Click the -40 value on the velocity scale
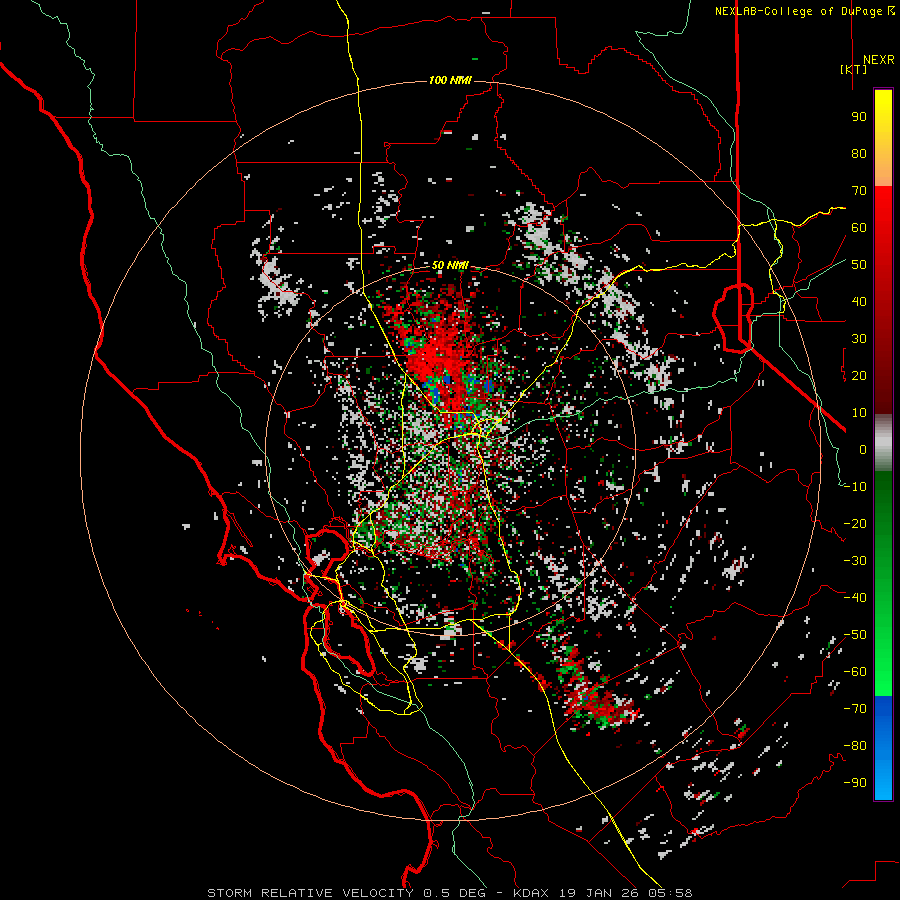Screen dimensions: 900x900 [855, 598]
